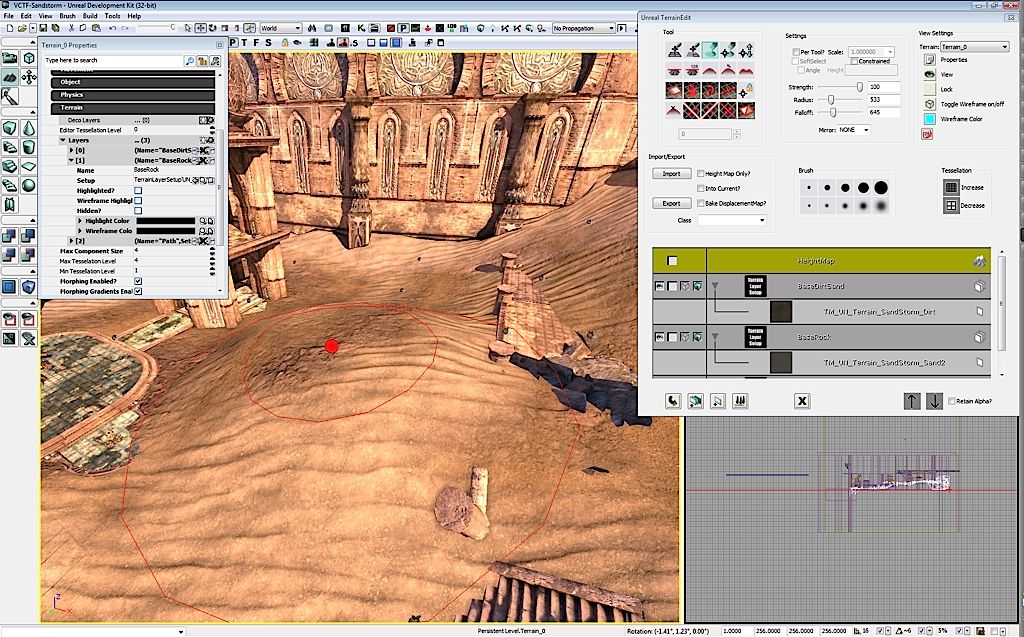Click the largest hard-edged brush preset

(x=881, y=188)
